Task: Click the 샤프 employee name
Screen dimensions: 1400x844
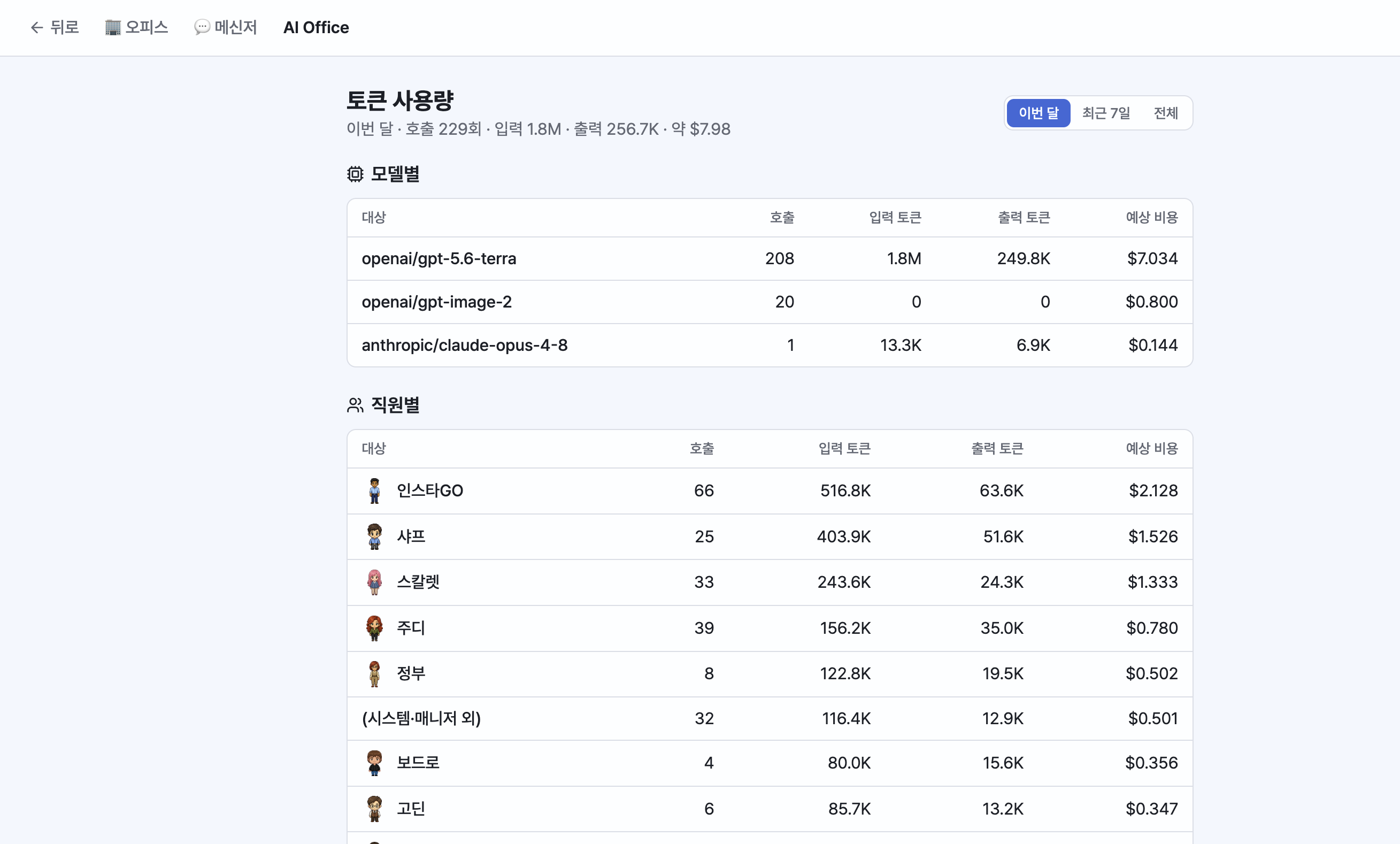Action: [x=411, y=536]
